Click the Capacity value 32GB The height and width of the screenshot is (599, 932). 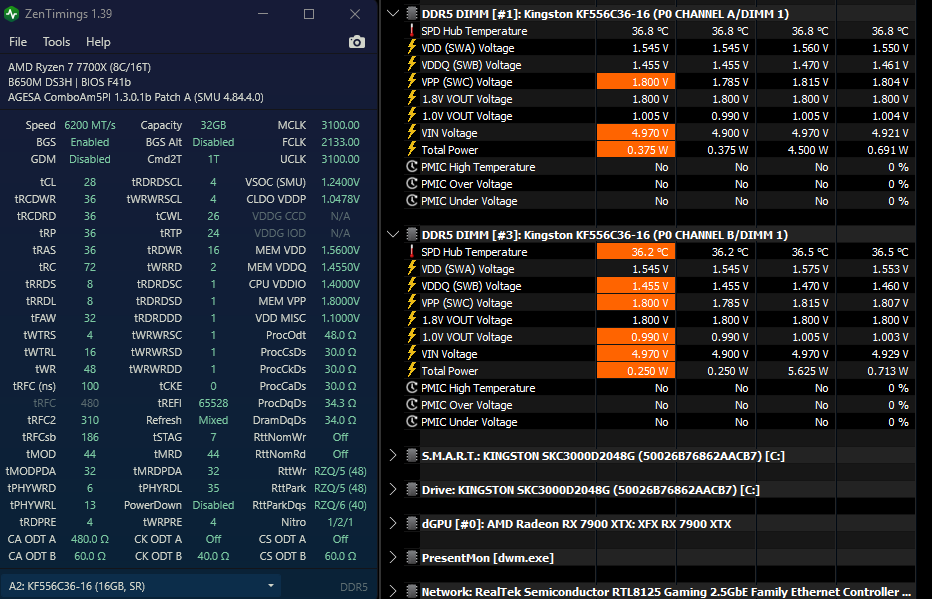point(213,125)
